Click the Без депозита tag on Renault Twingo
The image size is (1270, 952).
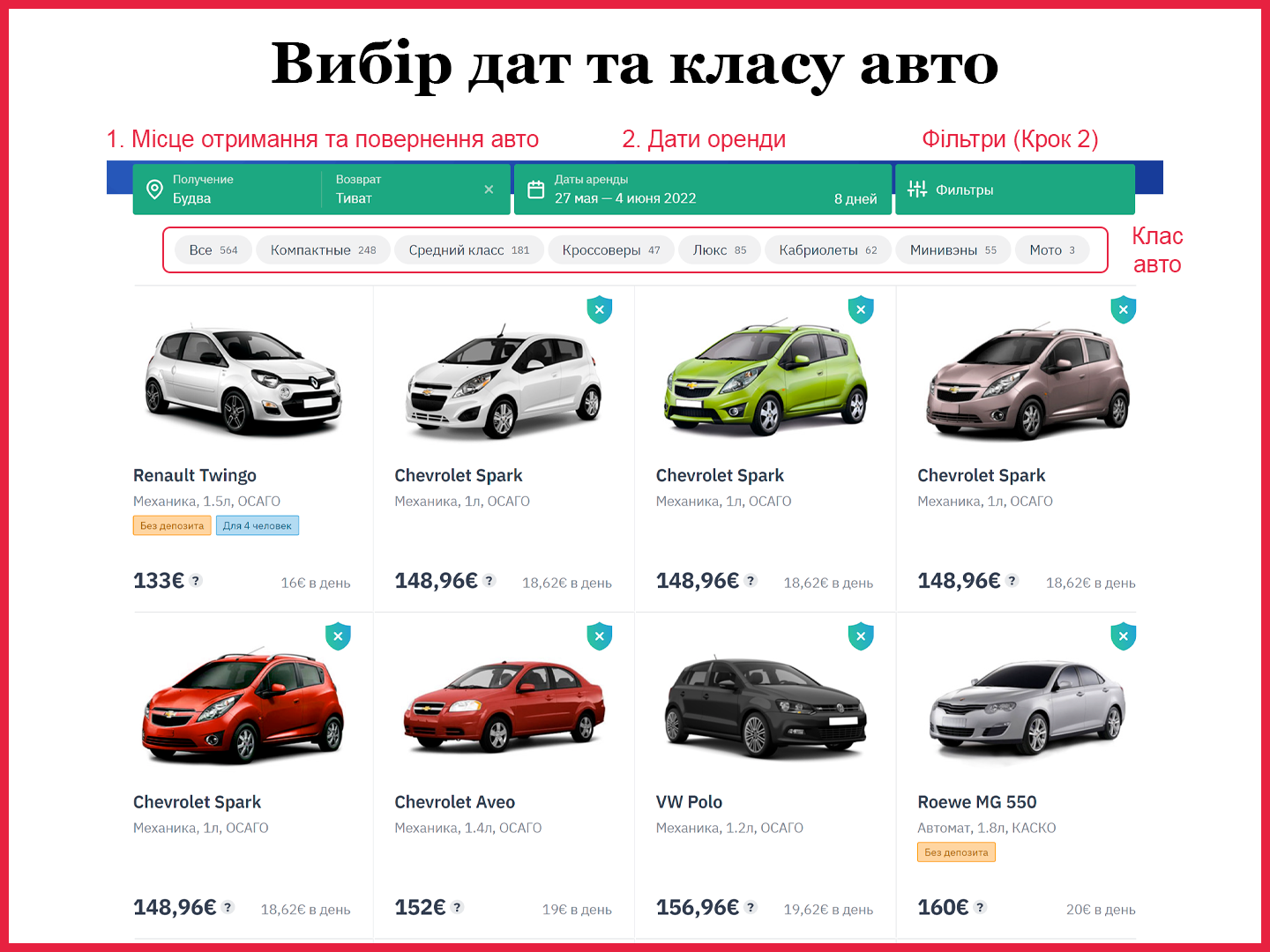coord(172,525)
